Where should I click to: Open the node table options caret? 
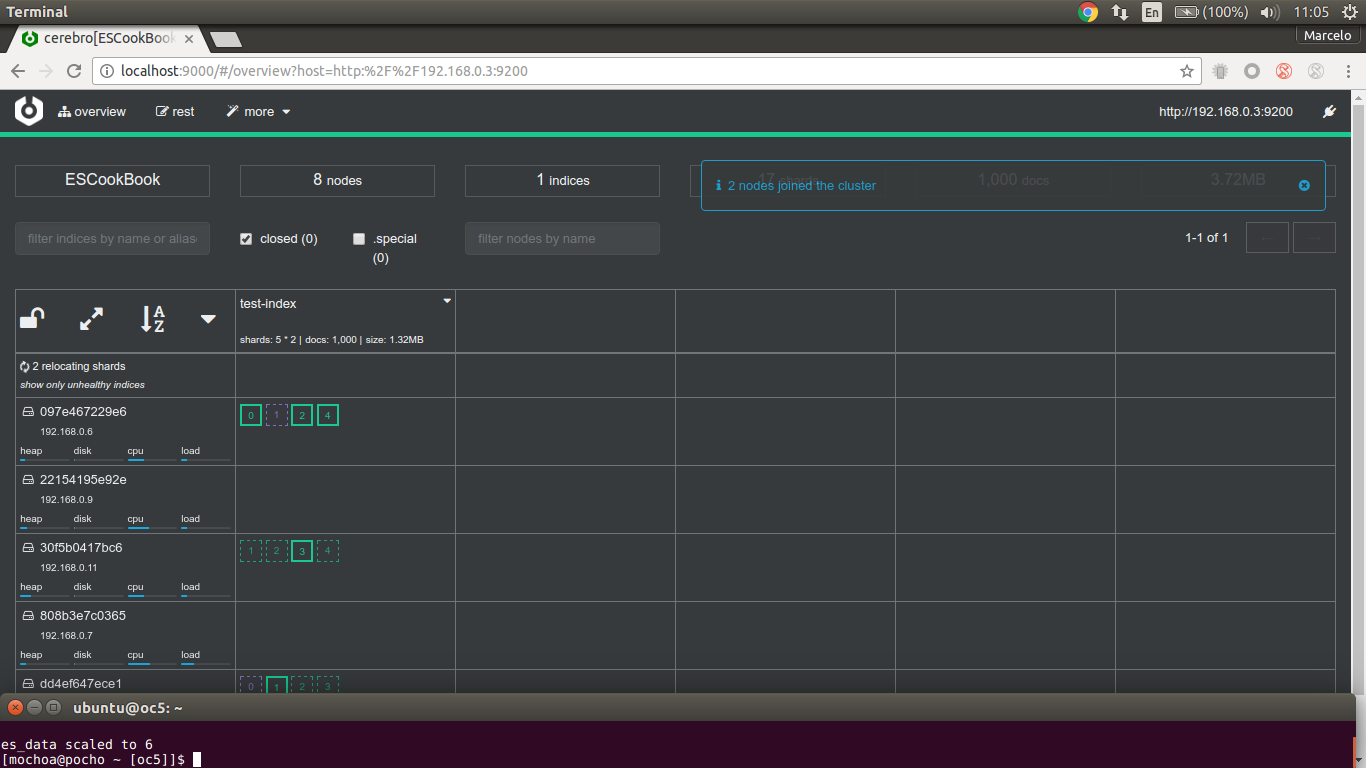208,319
